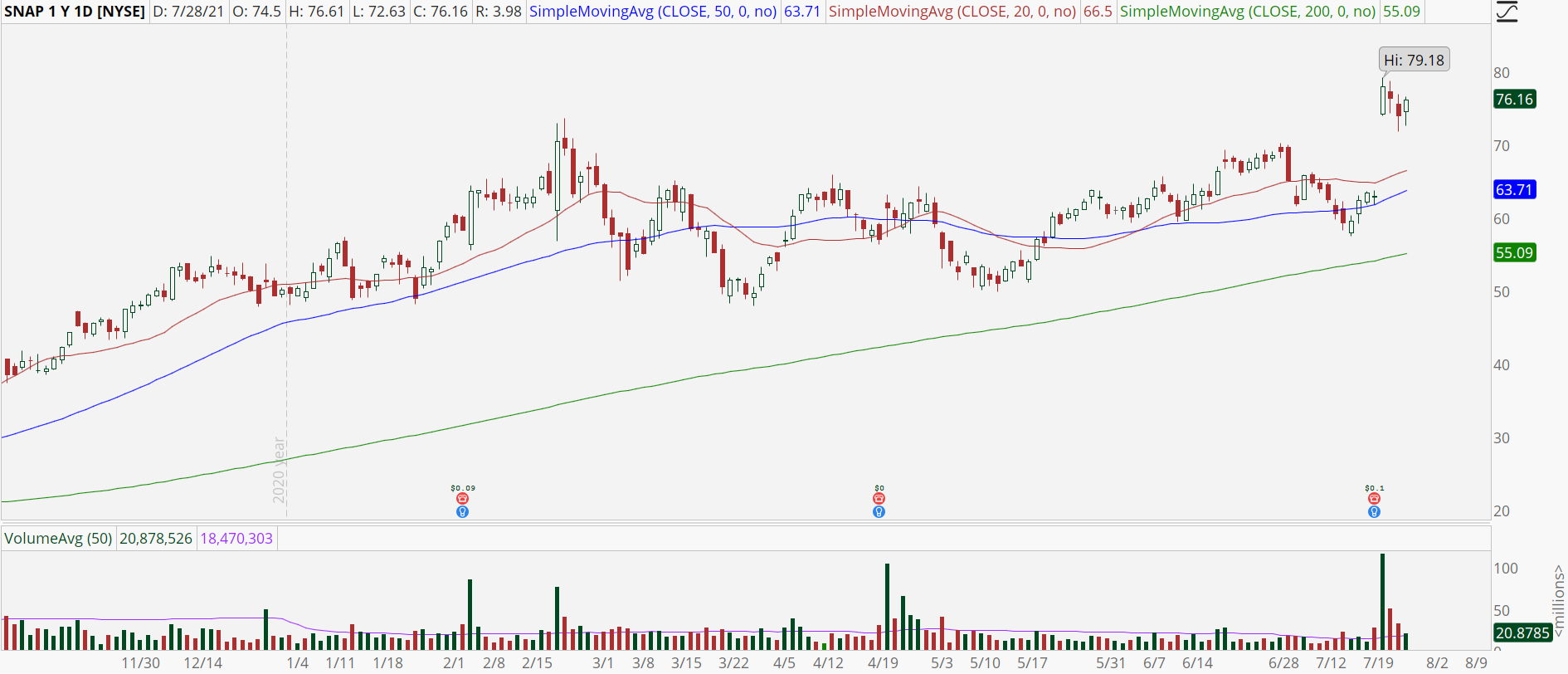Click the 1/4 date label

pos(298,663)
